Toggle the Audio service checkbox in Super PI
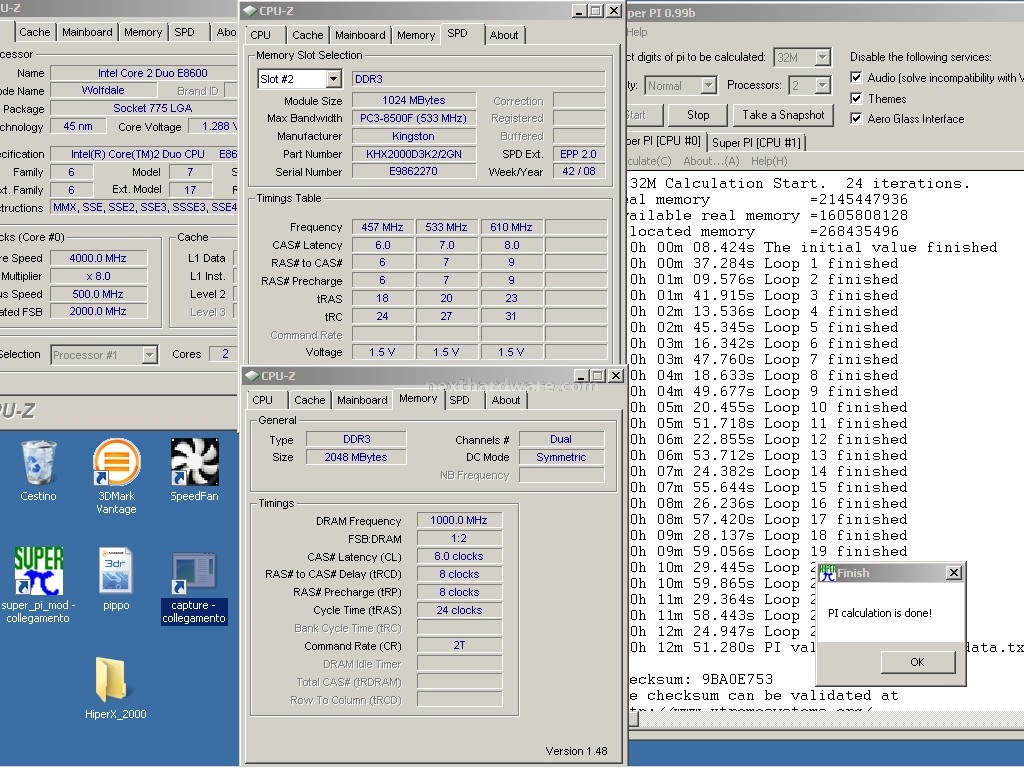Viewport: 1024px width, 768px height. (856, 78)
